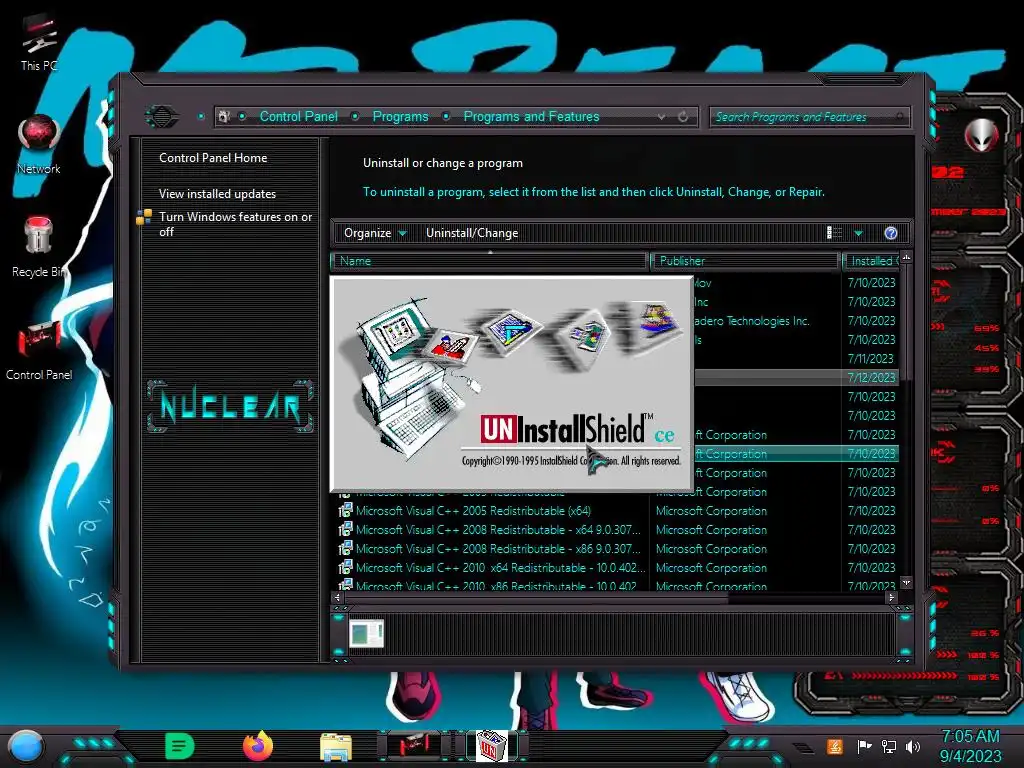Click the Windows features shield icon
Screen dimensions: 1024x768
click(144, 217)
